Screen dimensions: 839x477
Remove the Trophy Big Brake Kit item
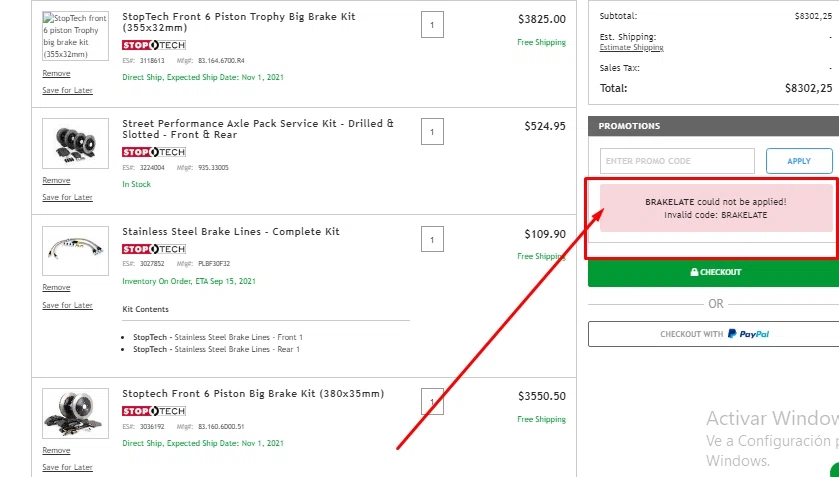coord(56,73)
